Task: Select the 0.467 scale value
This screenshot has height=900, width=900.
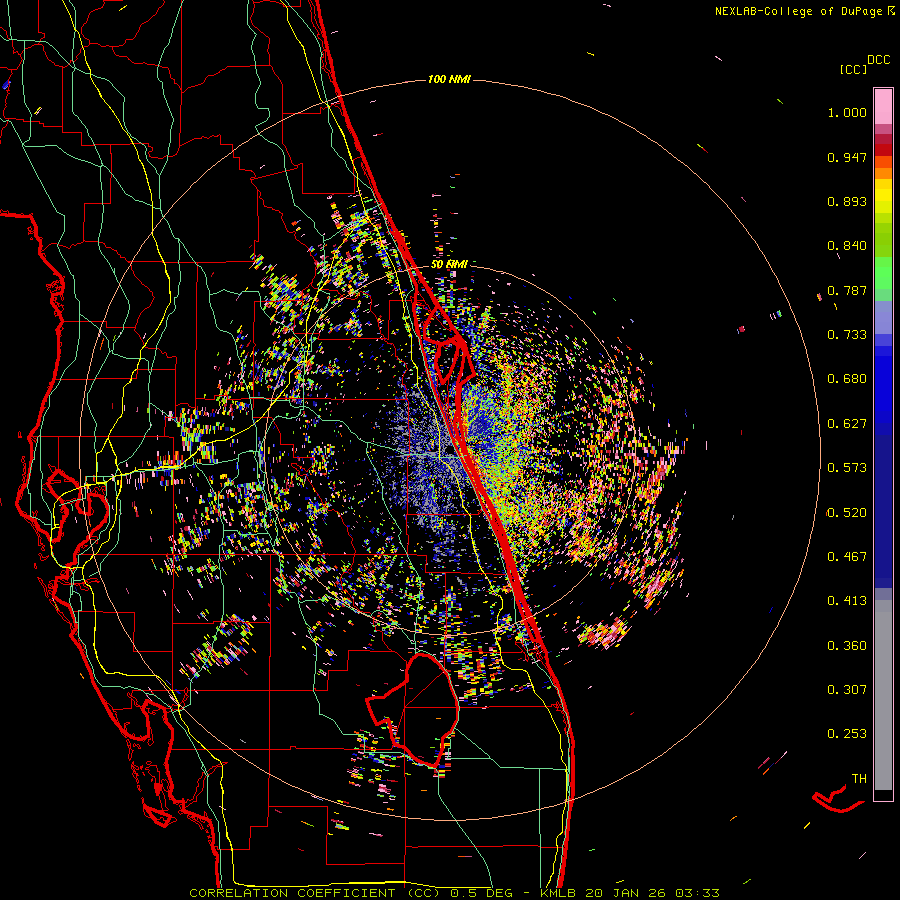Action: click(x=847, y=557)
